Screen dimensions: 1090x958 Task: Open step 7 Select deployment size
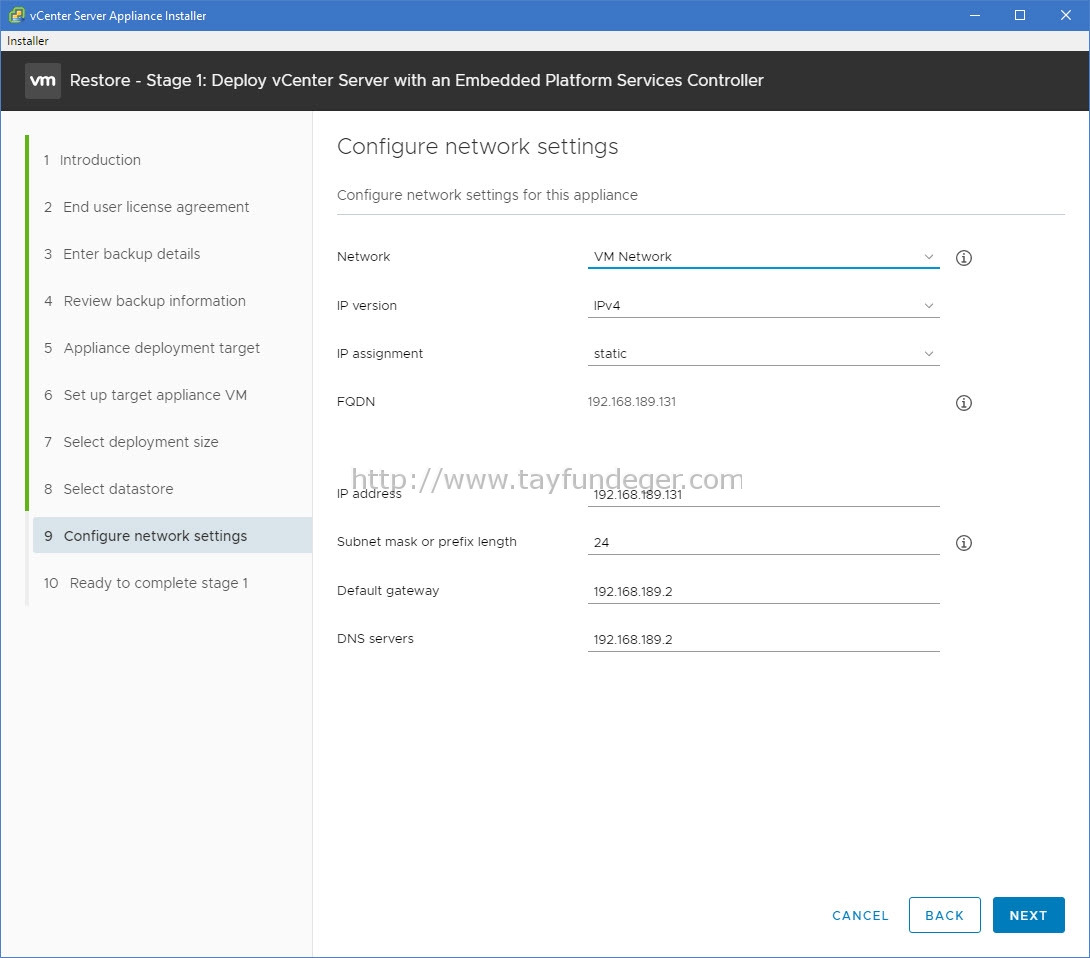pos(131,442)
